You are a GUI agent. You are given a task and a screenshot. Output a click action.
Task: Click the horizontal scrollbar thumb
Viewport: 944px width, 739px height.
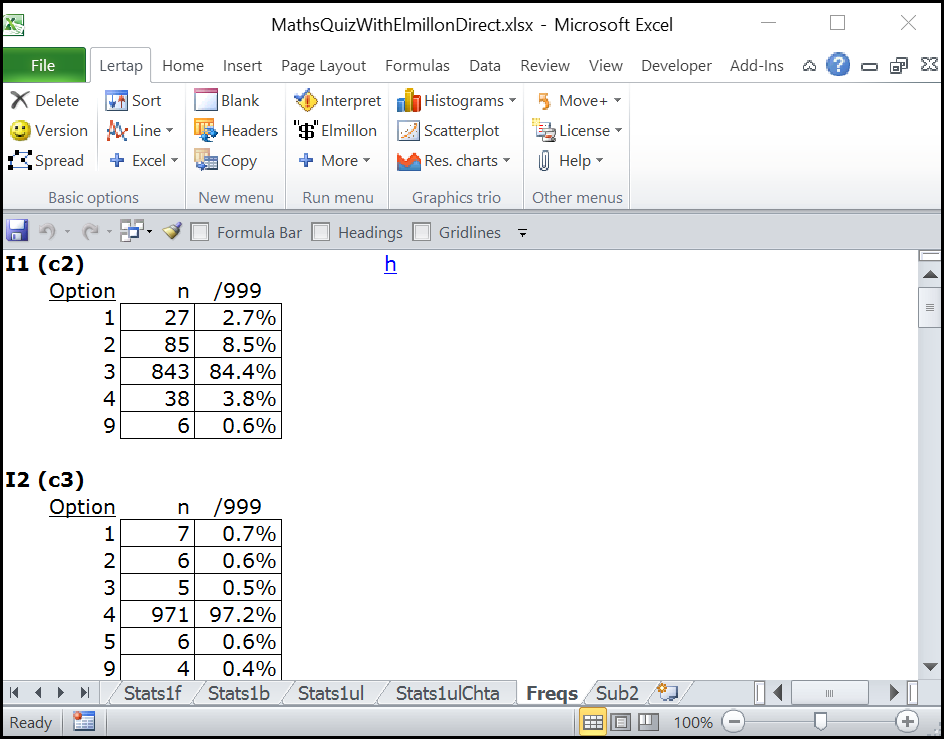point(829,693)
